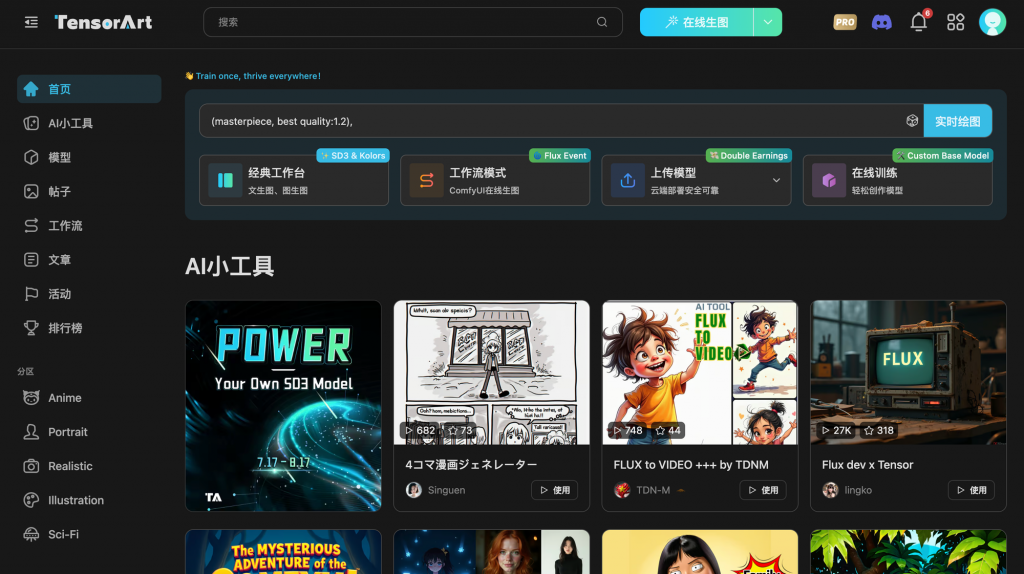Click the SD3 & Kolors badge
This screenshot has width=1024, height=574.
(x=353, y=155)
